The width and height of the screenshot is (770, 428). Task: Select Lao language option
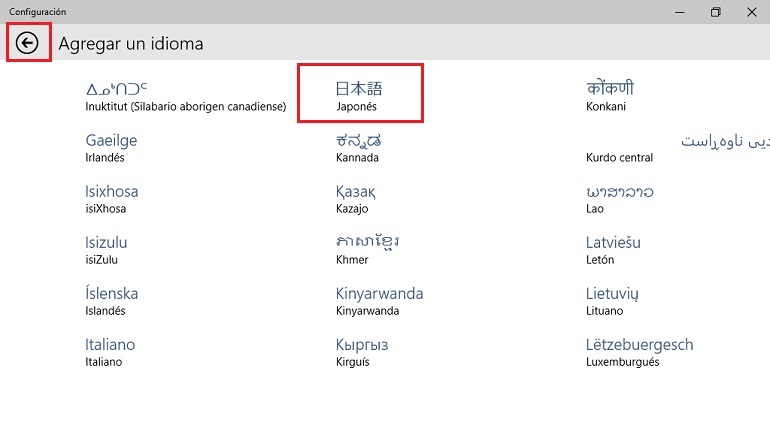click(613, 199)
